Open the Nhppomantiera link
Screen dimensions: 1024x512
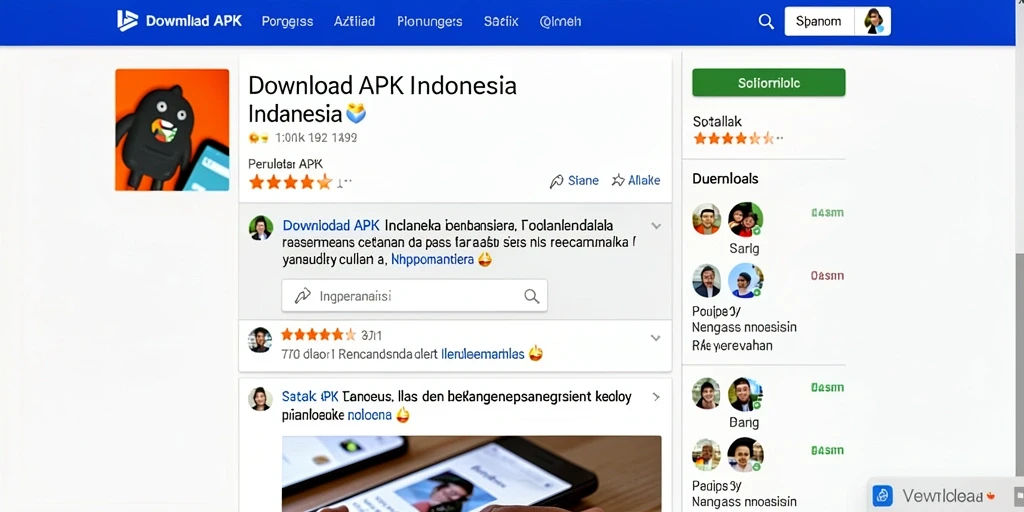pyautogui.click(x=432, y=259)
